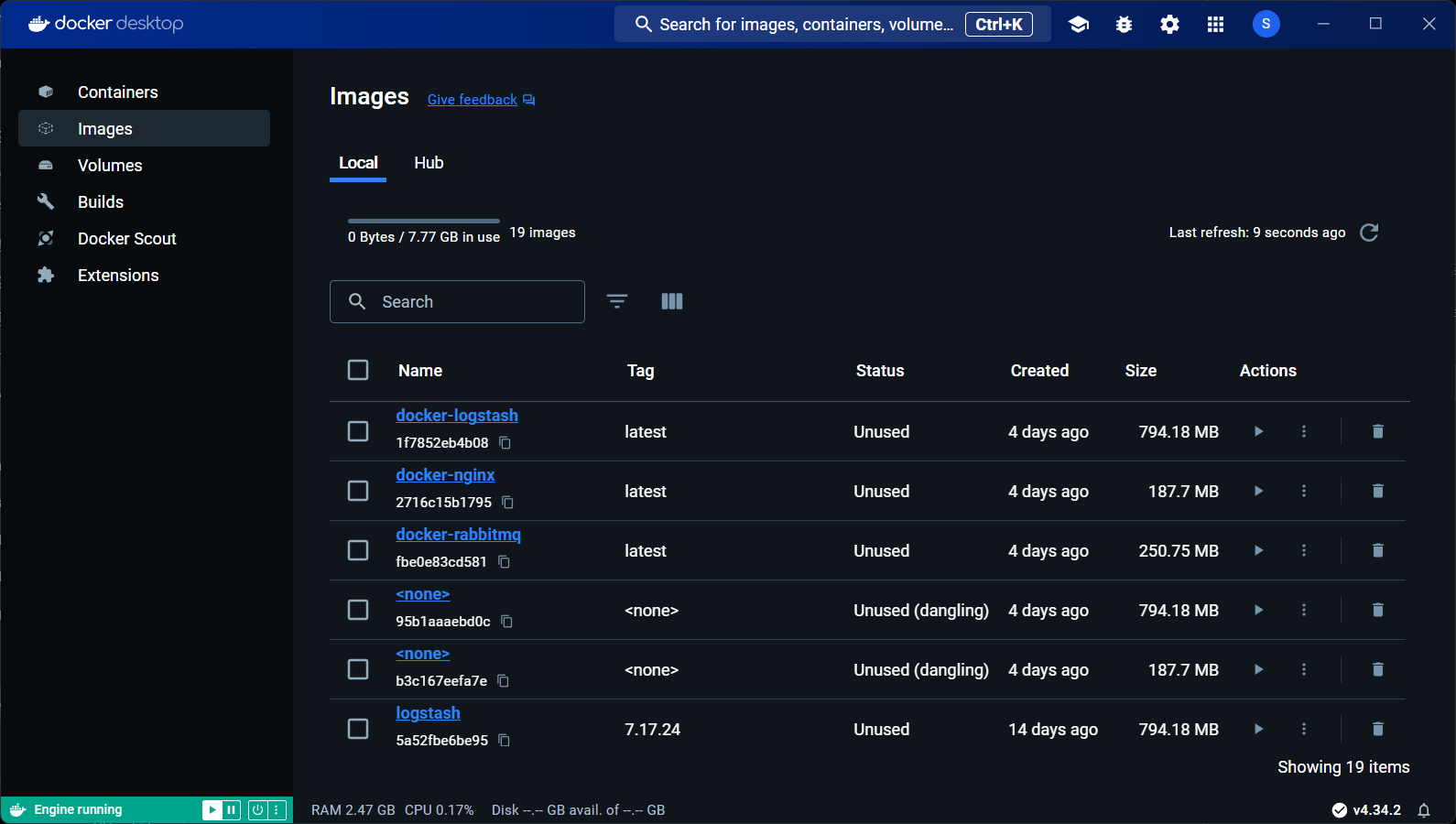Check the logstash 7.17.24 row checkbox
The width and height of the screenshot is (1456, 824).
(x=358, y=729)
